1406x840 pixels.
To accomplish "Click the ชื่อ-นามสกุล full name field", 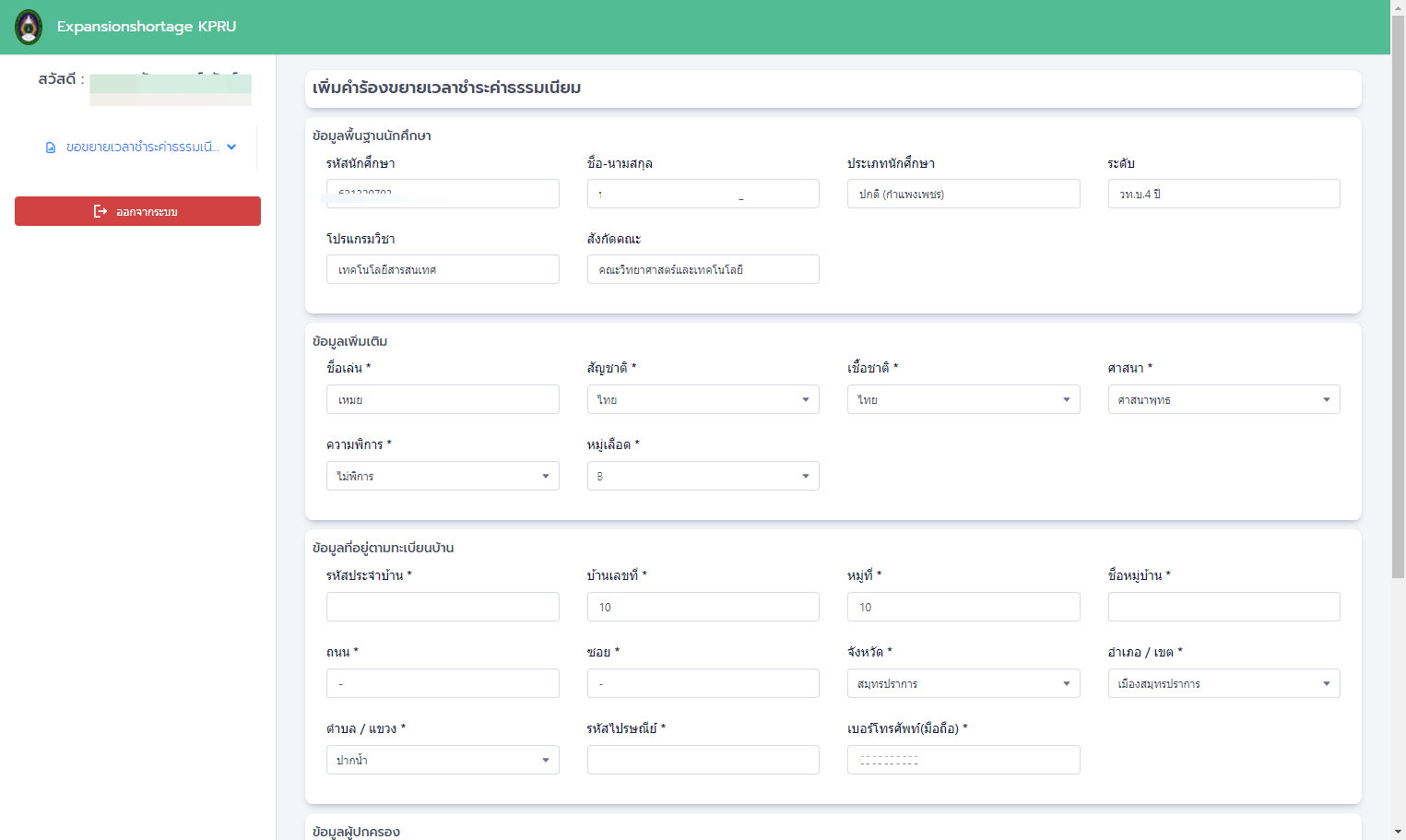I will tap(703, 194).
